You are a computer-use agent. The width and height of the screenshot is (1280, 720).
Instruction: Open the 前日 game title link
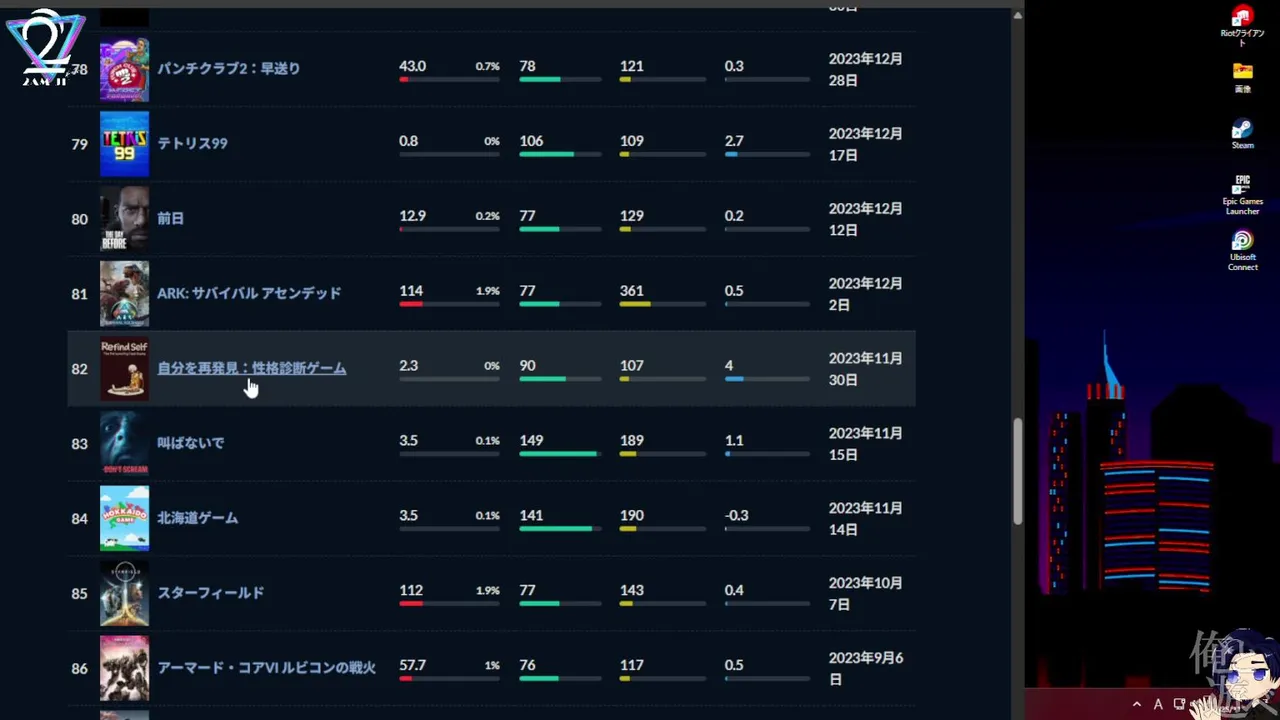(x=170, y=218)
